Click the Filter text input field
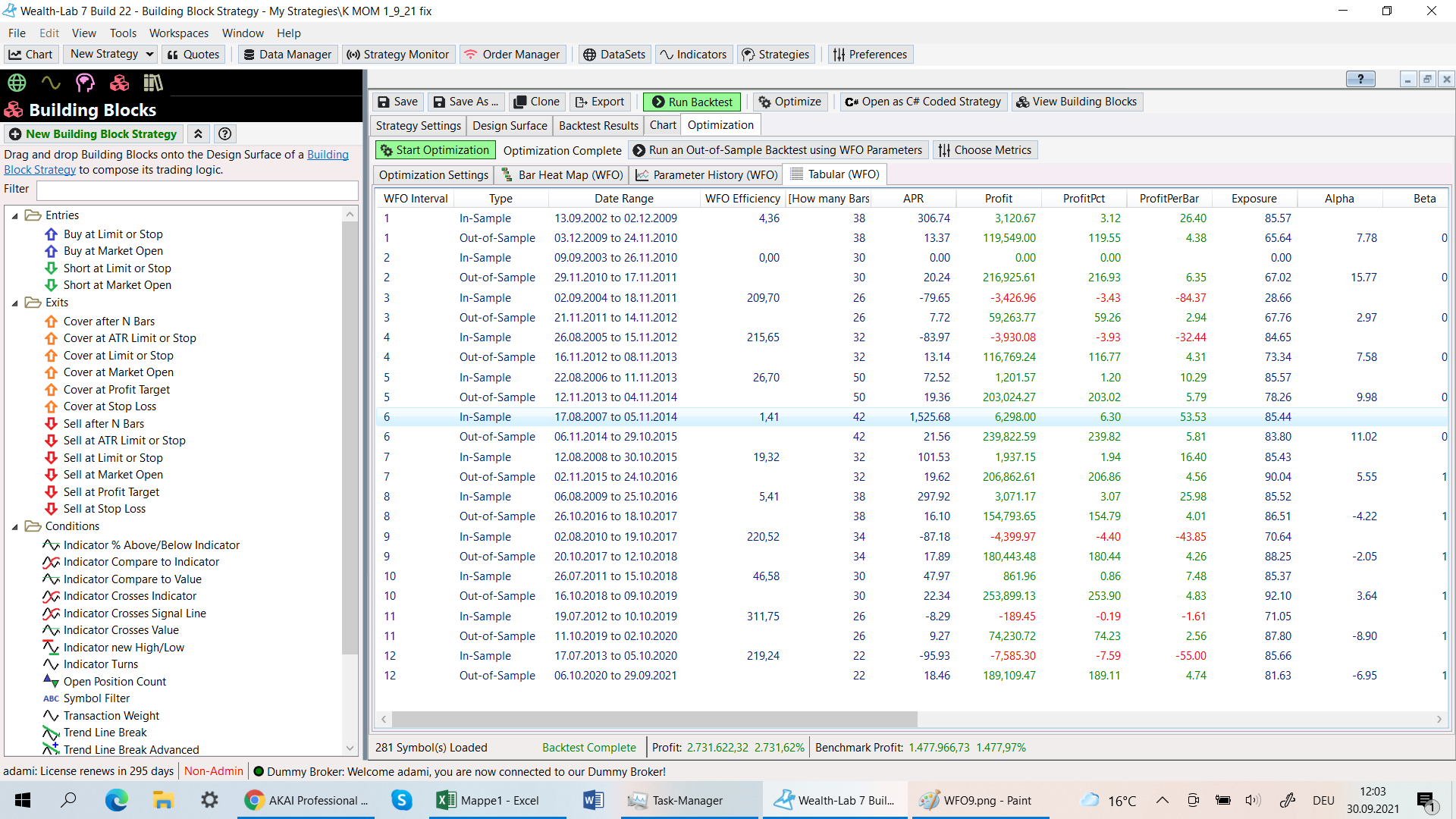This screenshot has width=1456, height=819. 197,190
